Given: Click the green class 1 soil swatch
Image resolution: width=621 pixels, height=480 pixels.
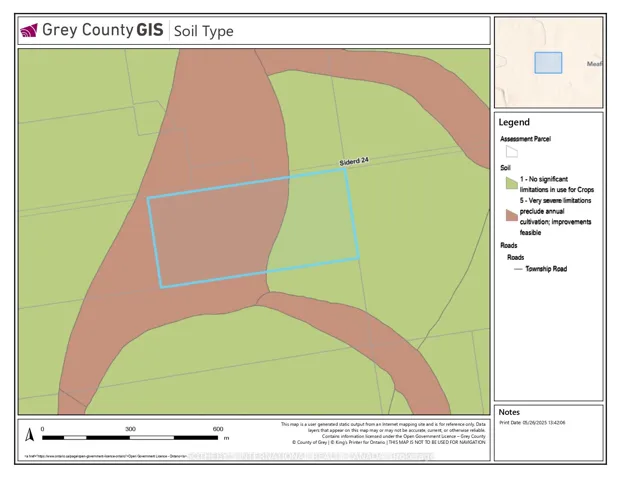Looking at the screenshot, I should click(511, 183).
